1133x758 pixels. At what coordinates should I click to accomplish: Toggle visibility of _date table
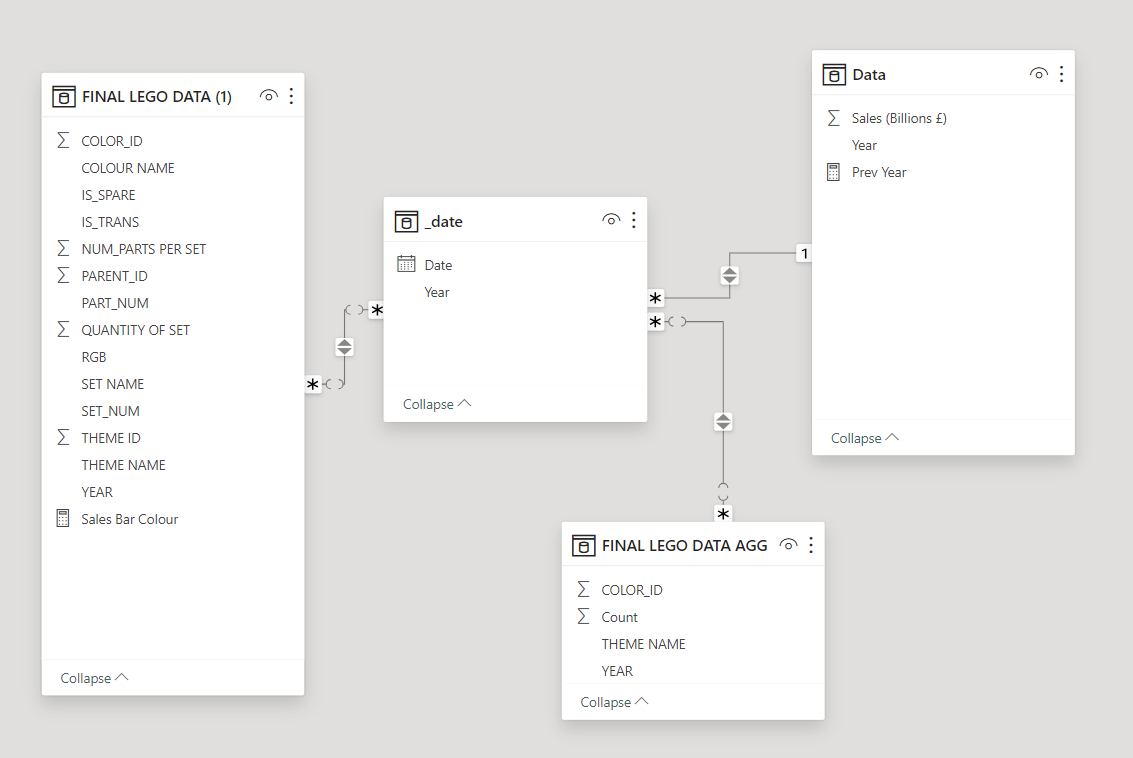point(611,220)
